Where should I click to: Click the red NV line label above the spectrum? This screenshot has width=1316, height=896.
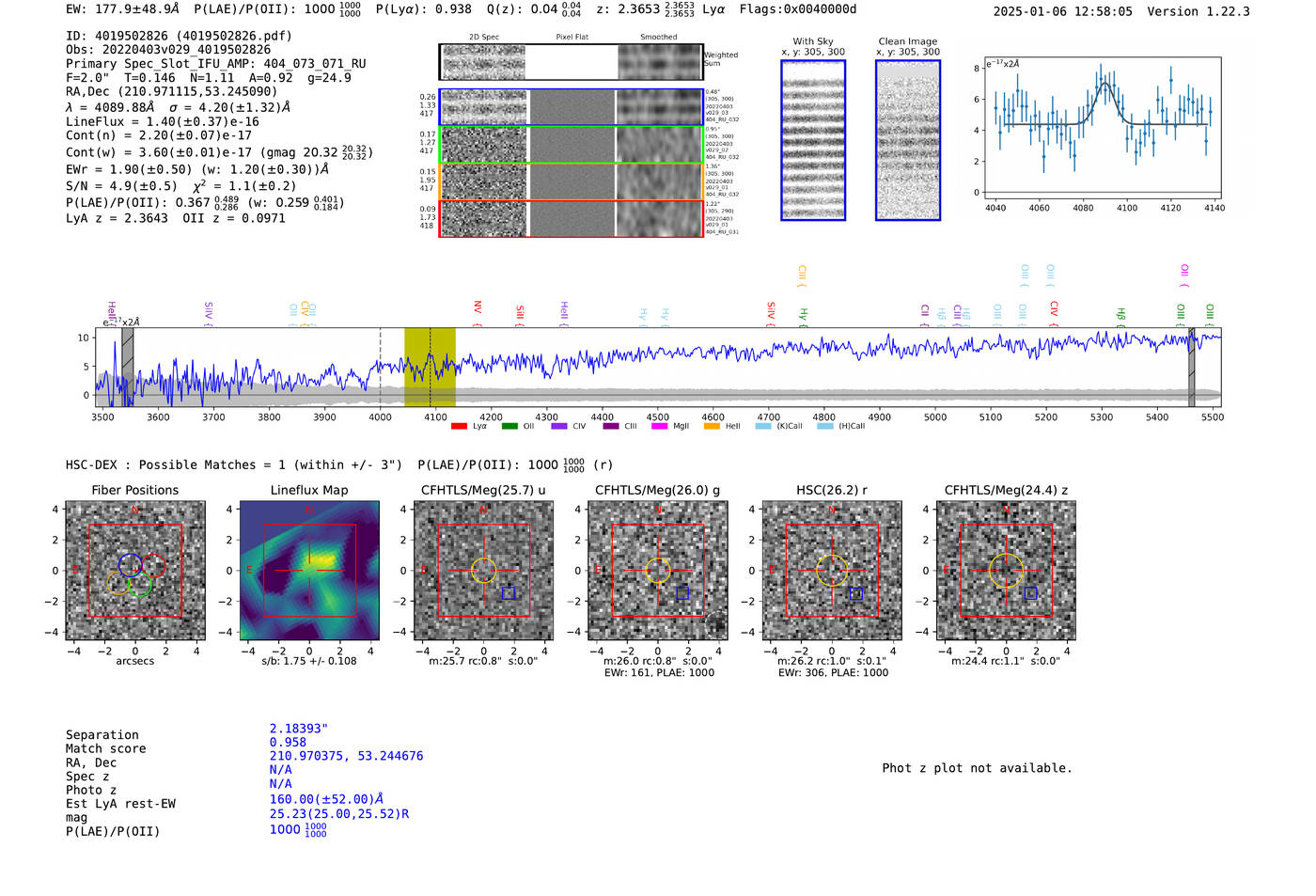point(478,310)
